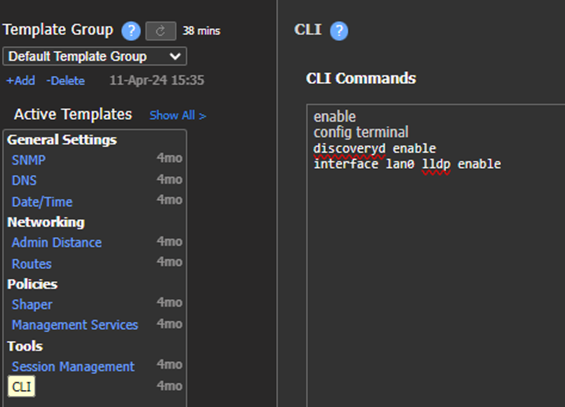Click the 38 mins refresh timestamp

coord(201,31)
